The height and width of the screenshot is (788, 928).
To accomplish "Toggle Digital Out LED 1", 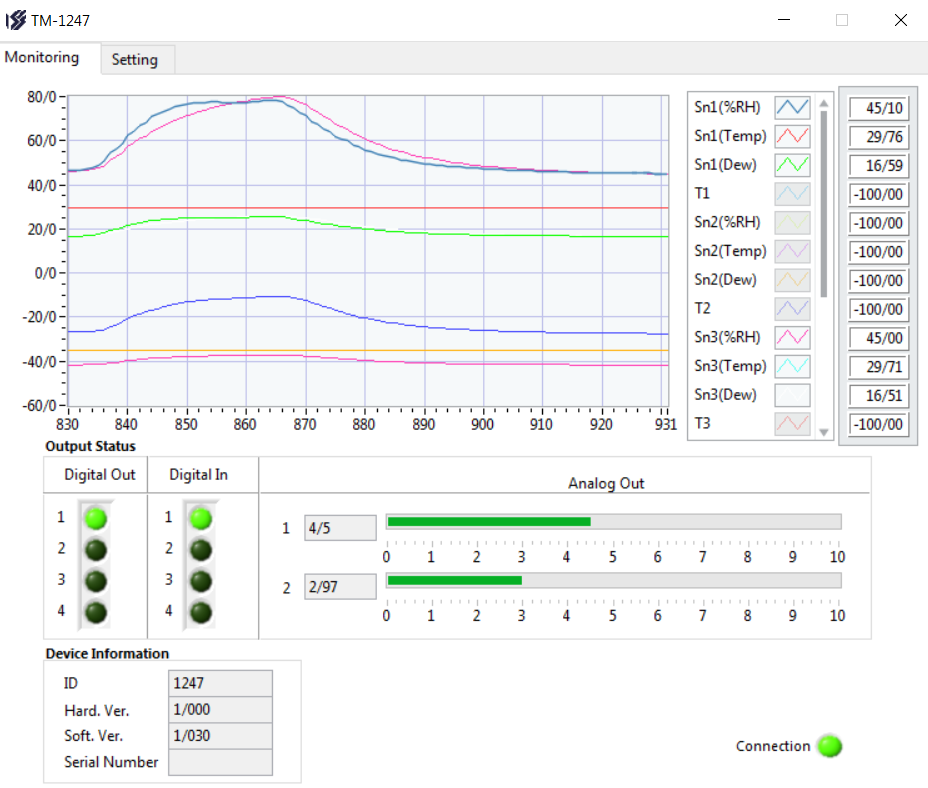I will click(x=96, y=518).
